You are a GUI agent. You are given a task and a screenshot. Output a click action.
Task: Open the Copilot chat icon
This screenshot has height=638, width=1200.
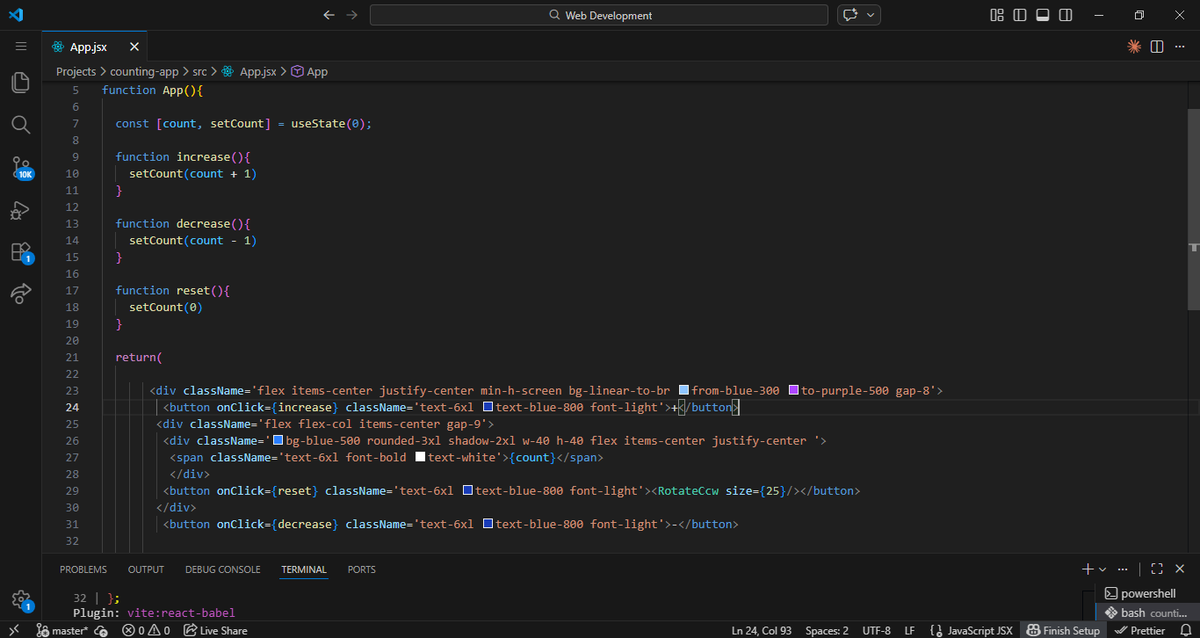[x=851, y=15]
